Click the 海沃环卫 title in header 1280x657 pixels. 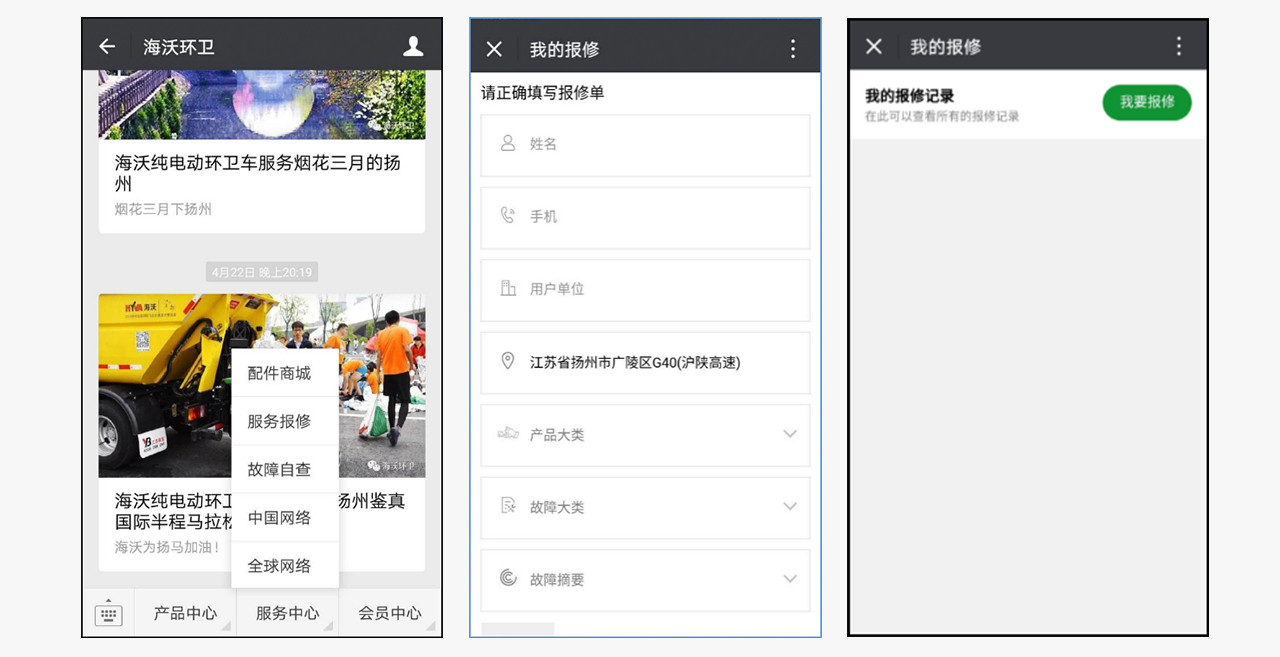pos(179,47)
